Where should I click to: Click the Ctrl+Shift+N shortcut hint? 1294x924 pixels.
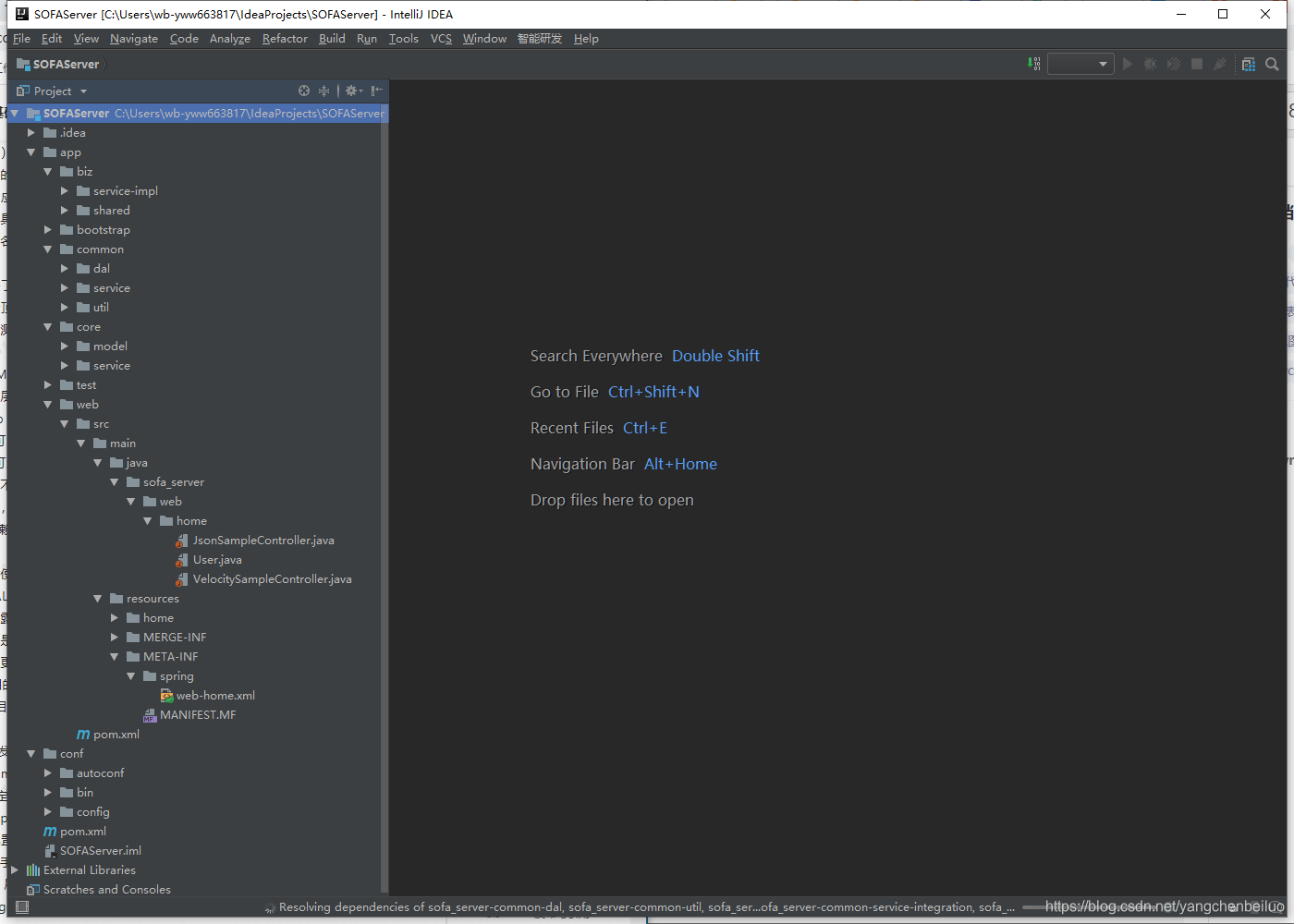(x=653, y=393)
